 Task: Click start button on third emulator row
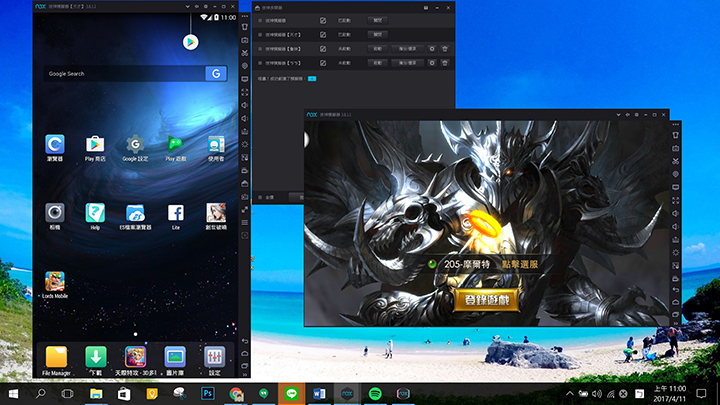(x=377, y=49)
